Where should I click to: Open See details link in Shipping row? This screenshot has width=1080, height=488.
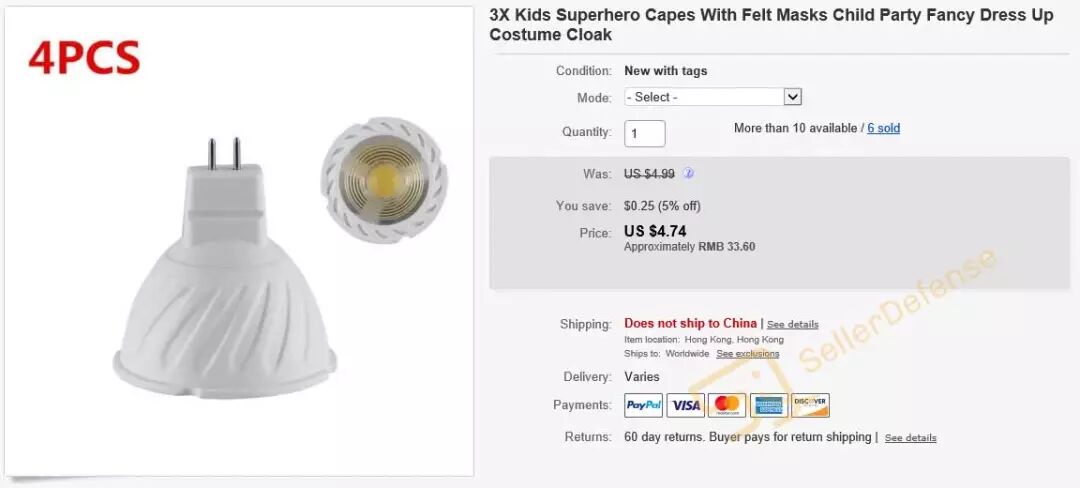click(x=792, y=324)
